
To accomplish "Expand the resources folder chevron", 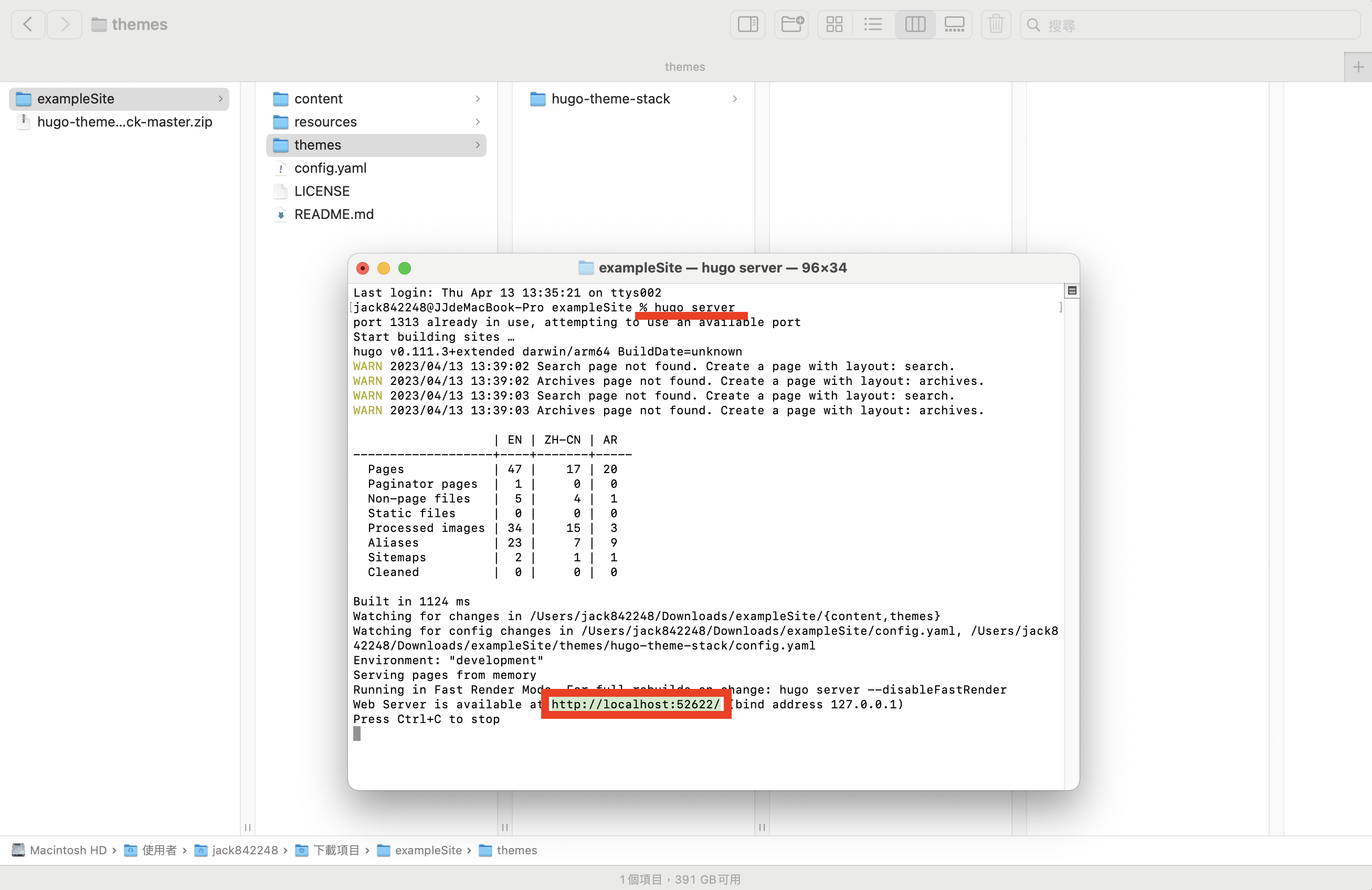I will [477, 122].
